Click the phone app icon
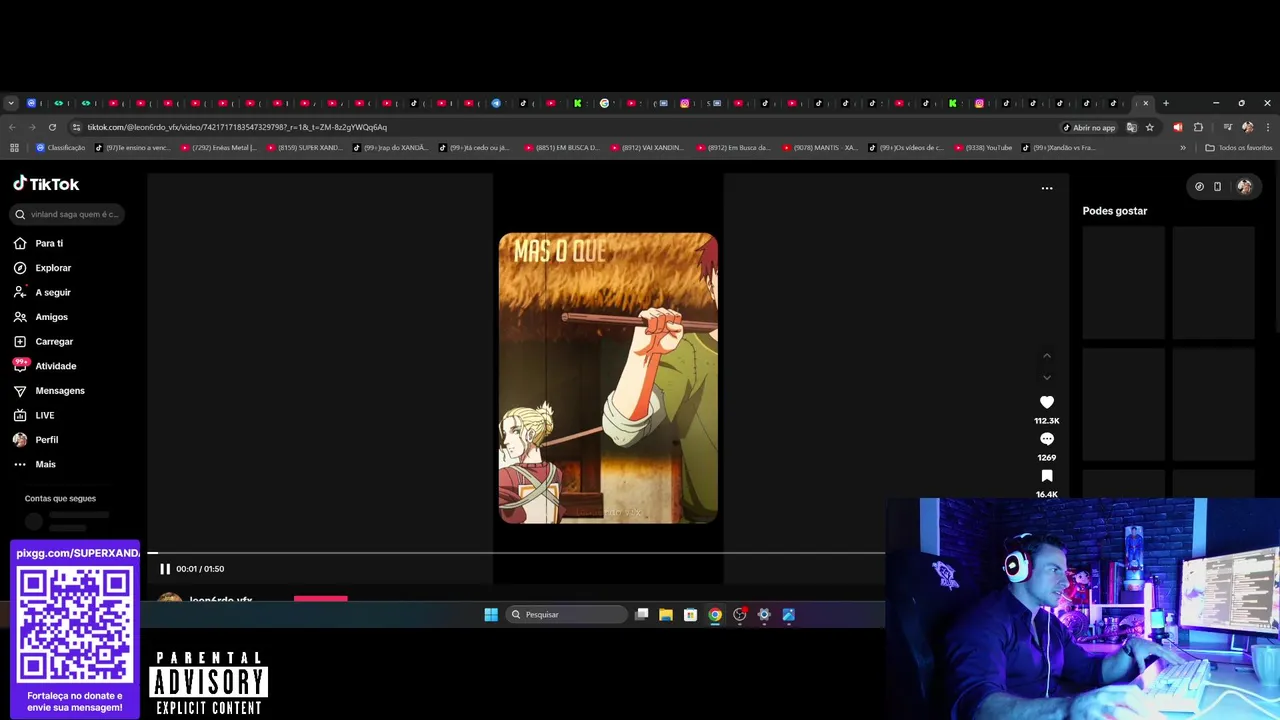Screen dimensions: 1280x720 pyautogui.click(x=1217, y=186)
